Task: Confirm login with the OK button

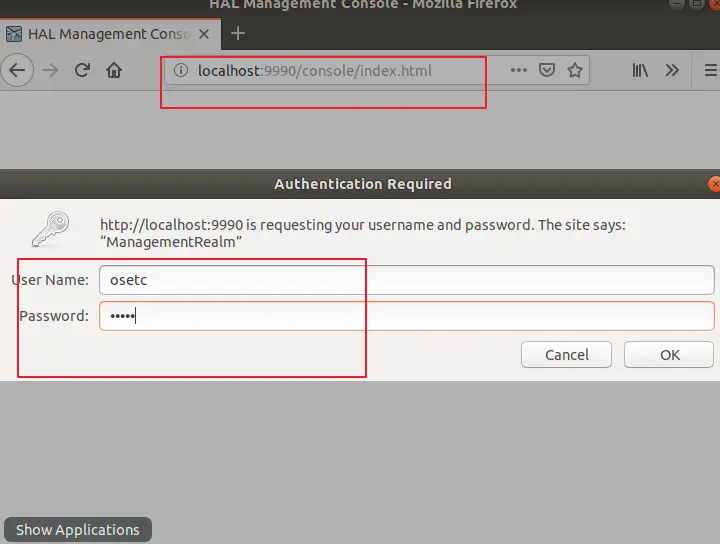Action: (x=669, y=354)
